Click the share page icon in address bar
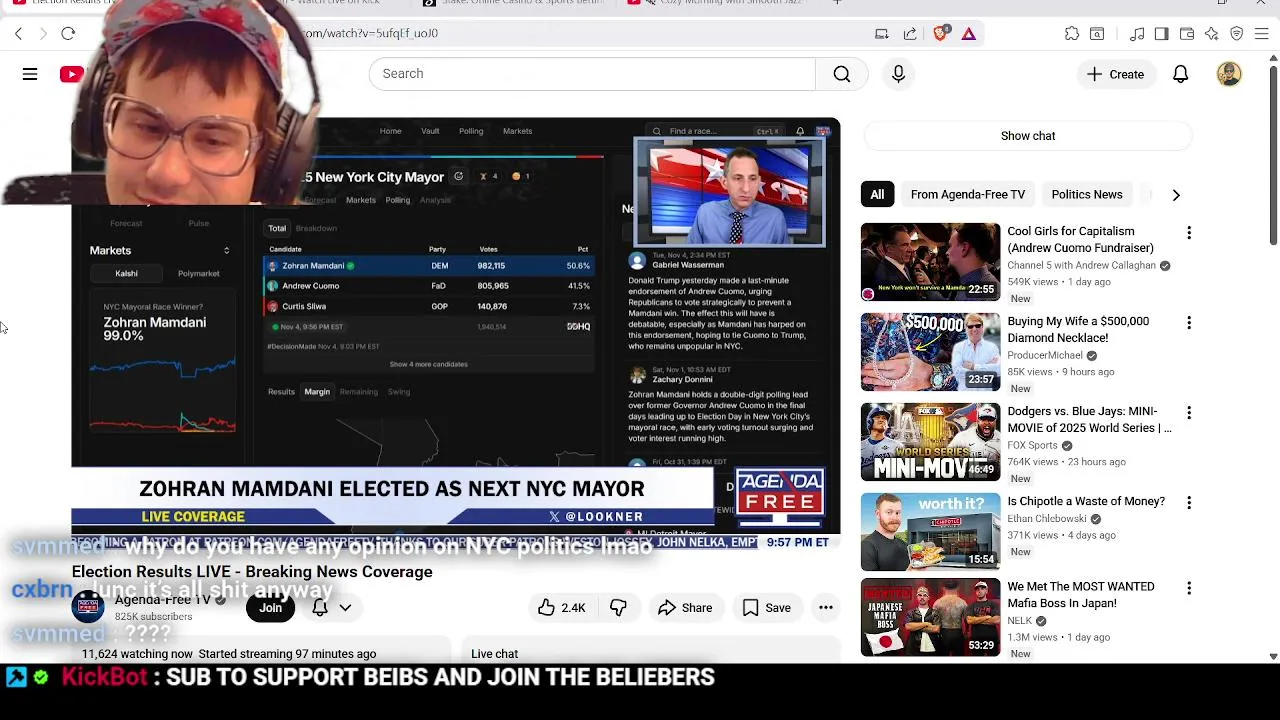This screenshot has width=1280, height=720. (910, 34)
